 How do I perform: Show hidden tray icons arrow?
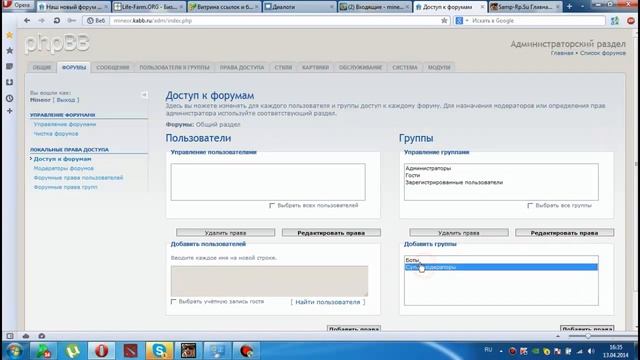click(x=501, y=351)
